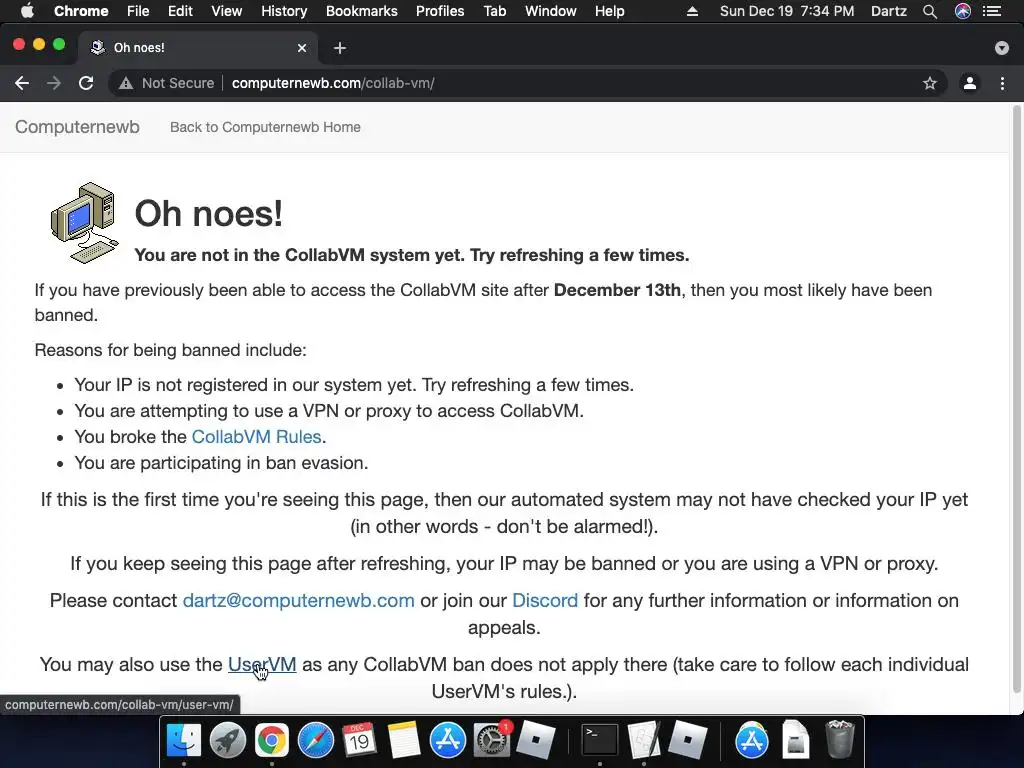Close the 'Oh noes!' tab
Viewport: 1024px width, 768px height.
point(302,48)
